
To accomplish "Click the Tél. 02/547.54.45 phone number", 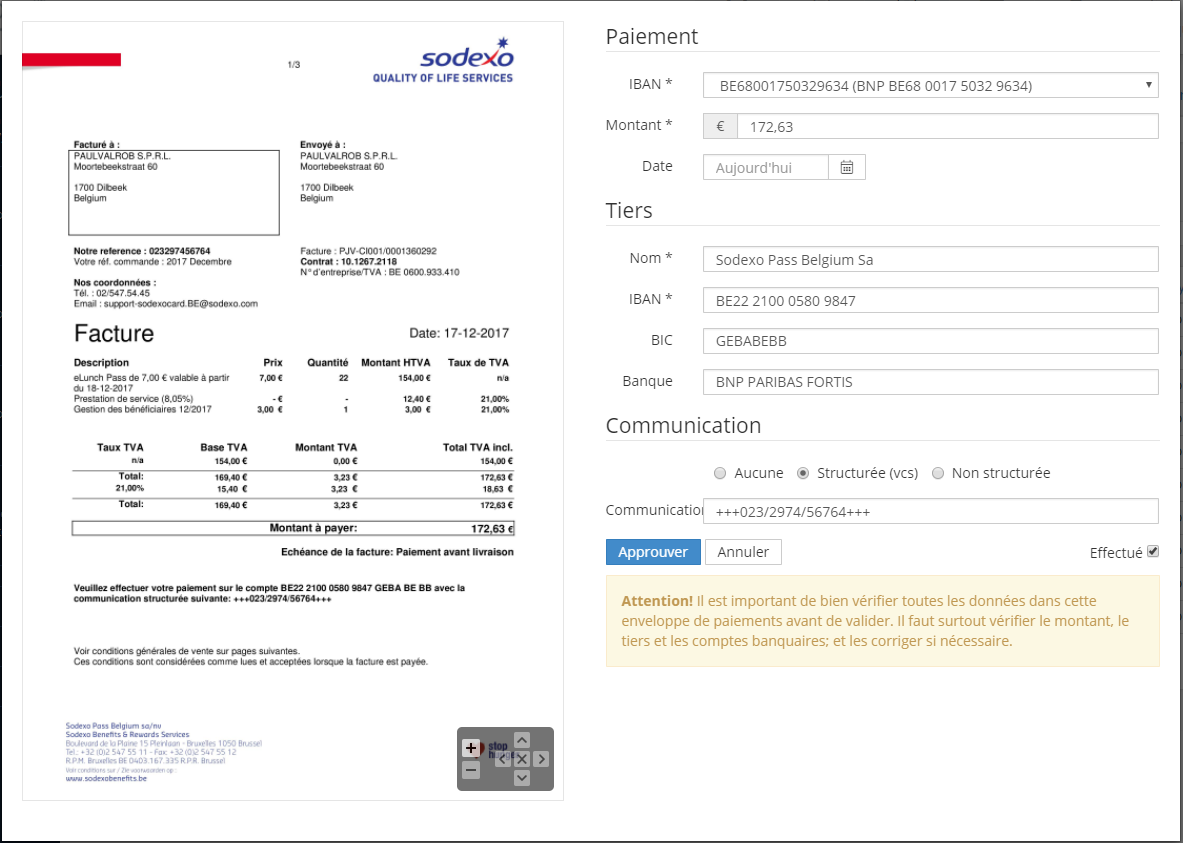I will [x=112, y=294].
